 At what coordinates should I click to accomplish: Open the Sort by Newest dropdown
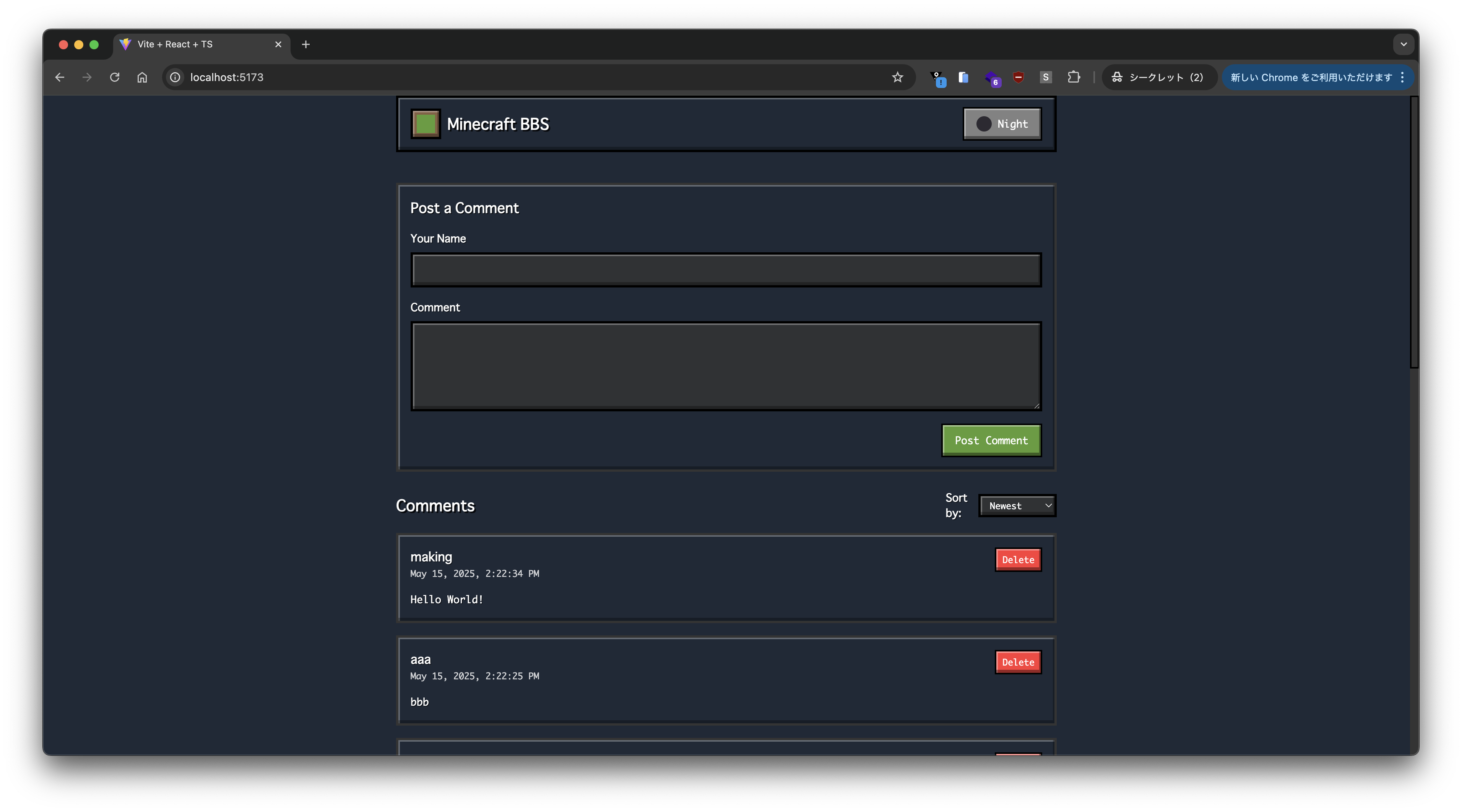[x=1017, y=505]
